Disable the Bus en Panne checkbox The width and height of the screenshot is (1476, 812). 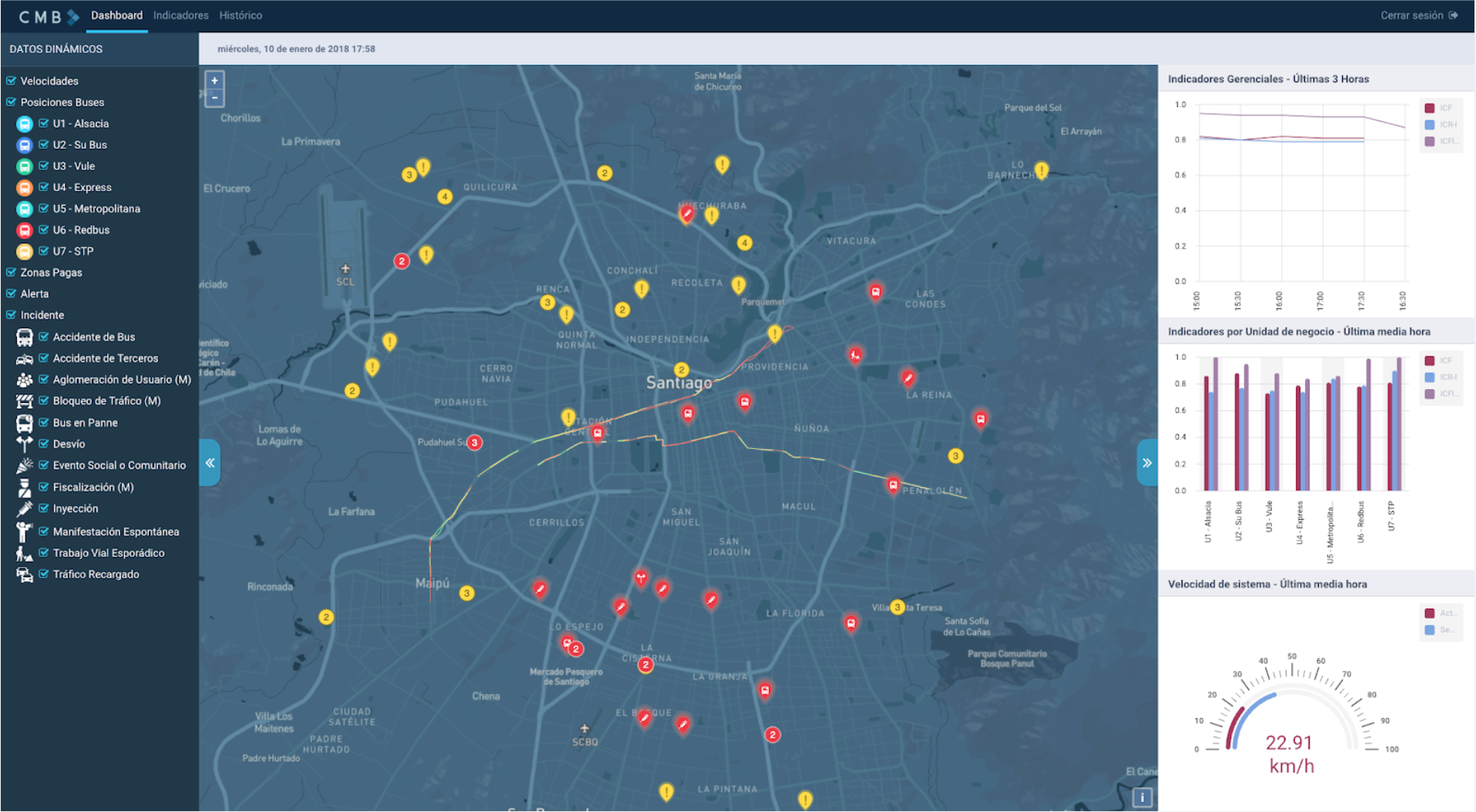click(44, 423)
